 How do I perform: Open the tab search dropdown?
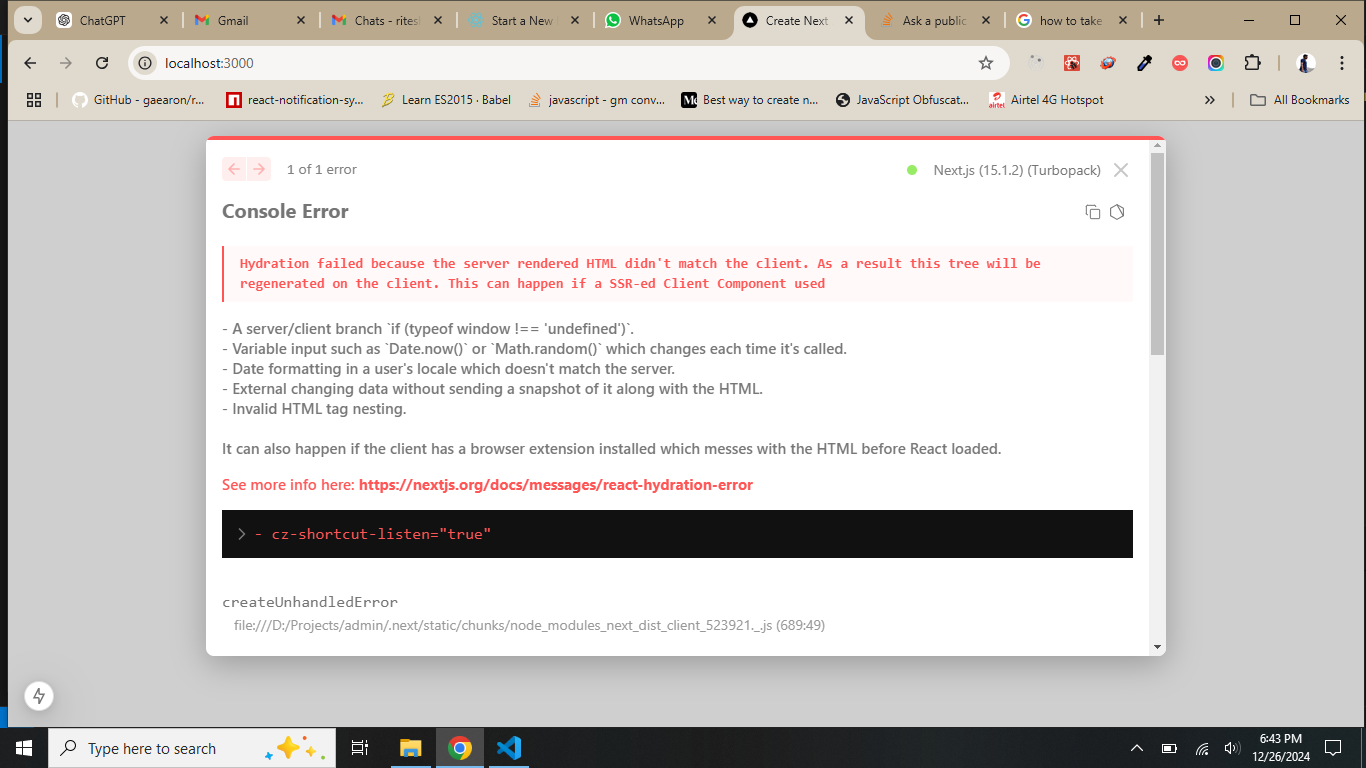pyautogui.click(x=27, y=20)
